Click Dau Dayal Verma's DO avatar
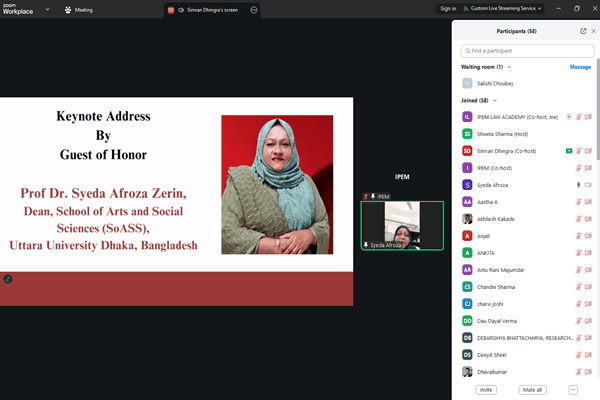Image resolution: width=600 pixels, height=400 pixels. [x=467, y=321]
